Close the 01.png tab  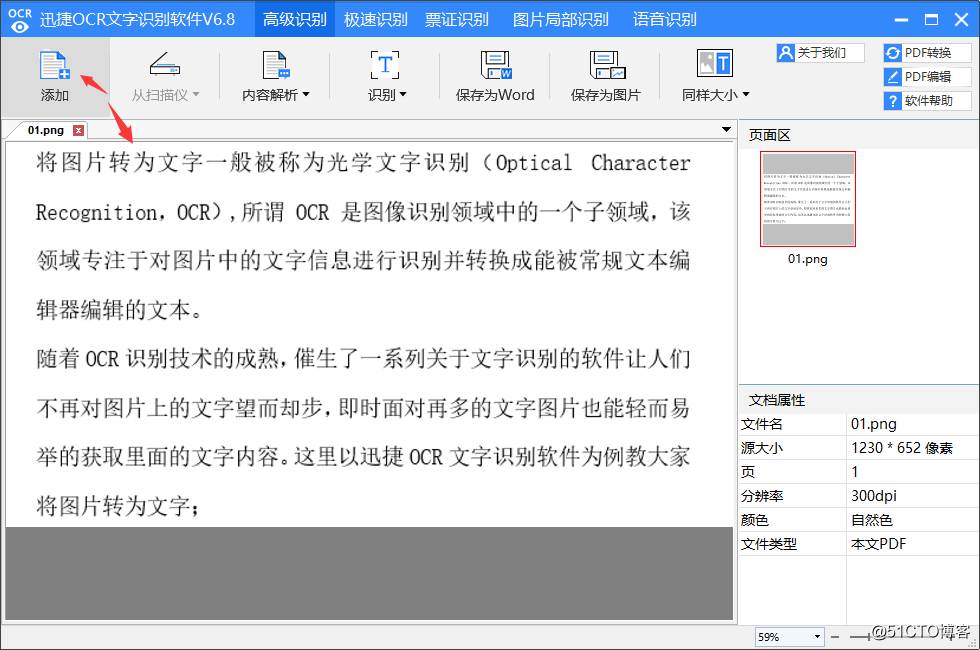[x=78, y=130]
